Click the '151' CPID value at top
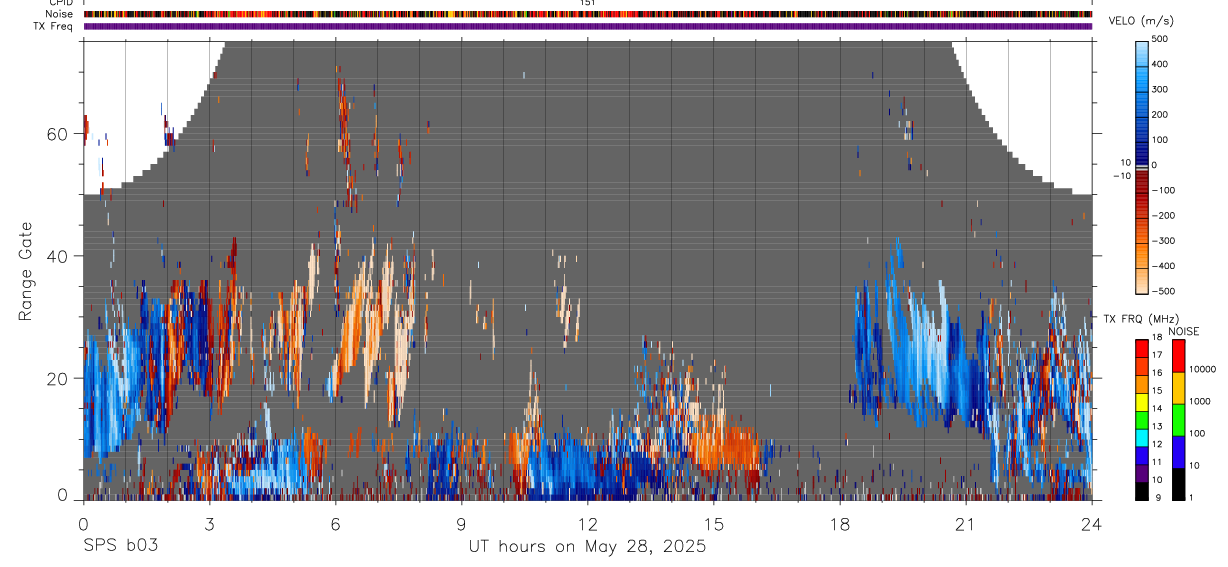This screenshot has height=567, width=1228. [x=588, y=3]
